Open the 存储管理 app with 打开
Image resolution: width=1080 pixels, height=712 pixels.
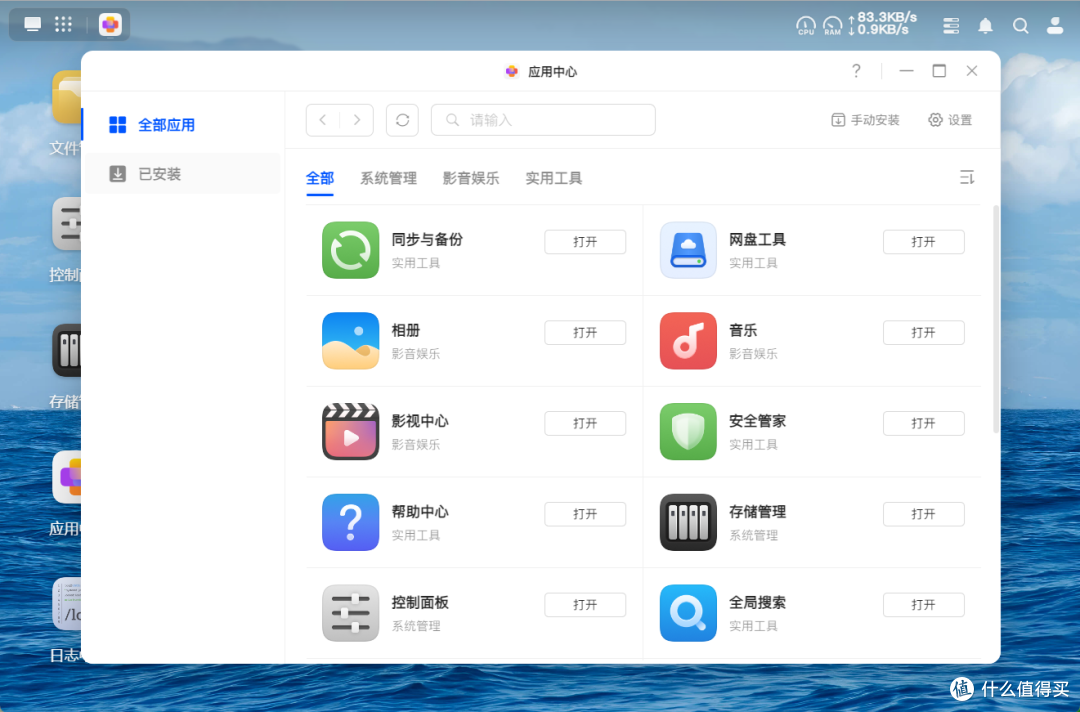coord(924,514)
